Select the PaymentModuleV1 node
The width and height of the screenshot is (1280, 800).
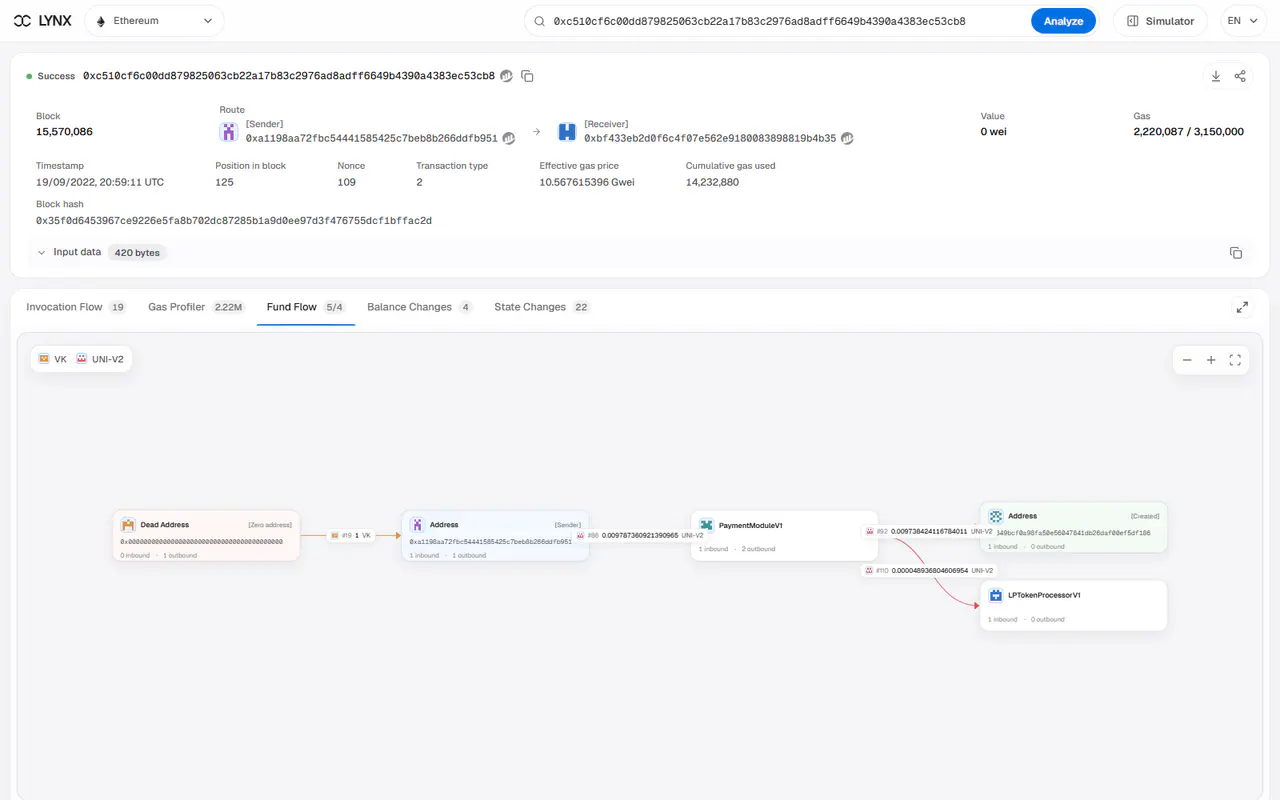point(784,536)
